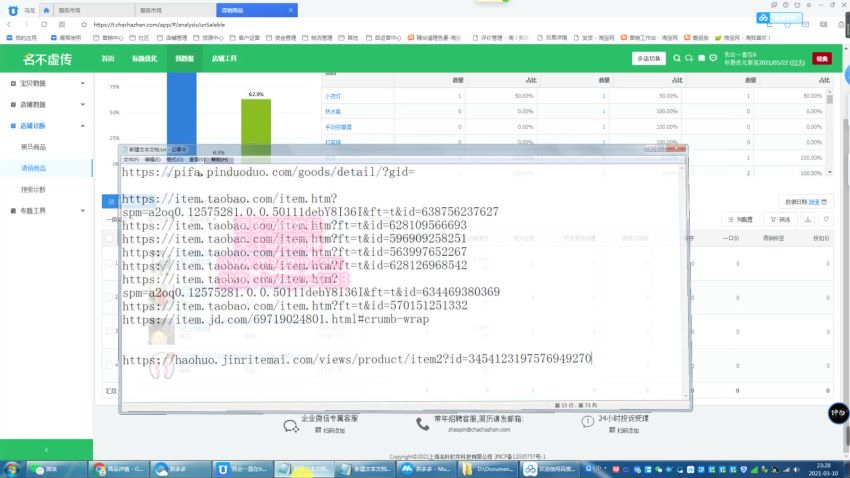Click the blue cloud floating badge top right

point(779,18)
